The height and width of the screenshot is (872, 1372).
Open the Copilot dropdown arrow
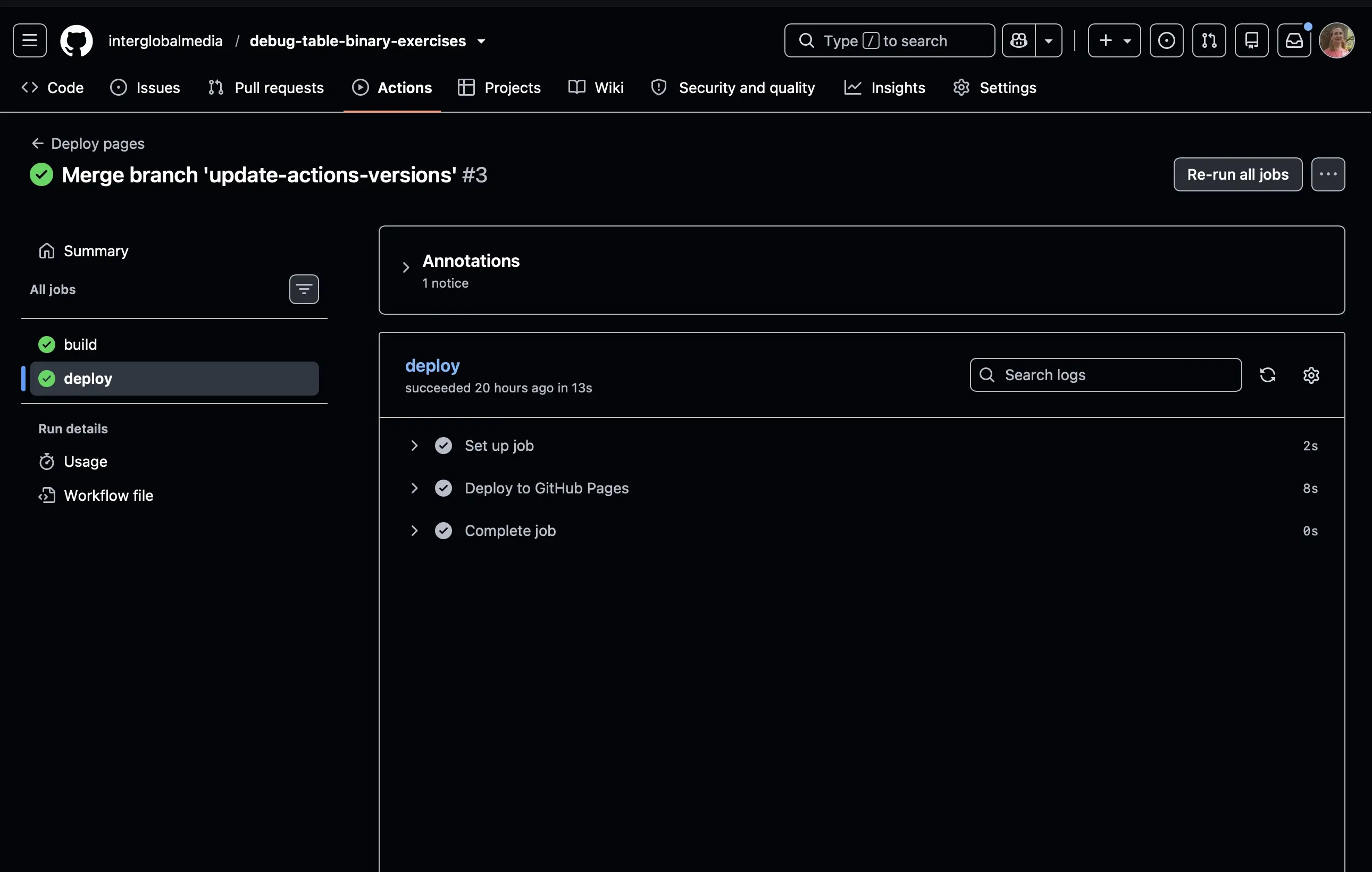tap(1048, 40)
